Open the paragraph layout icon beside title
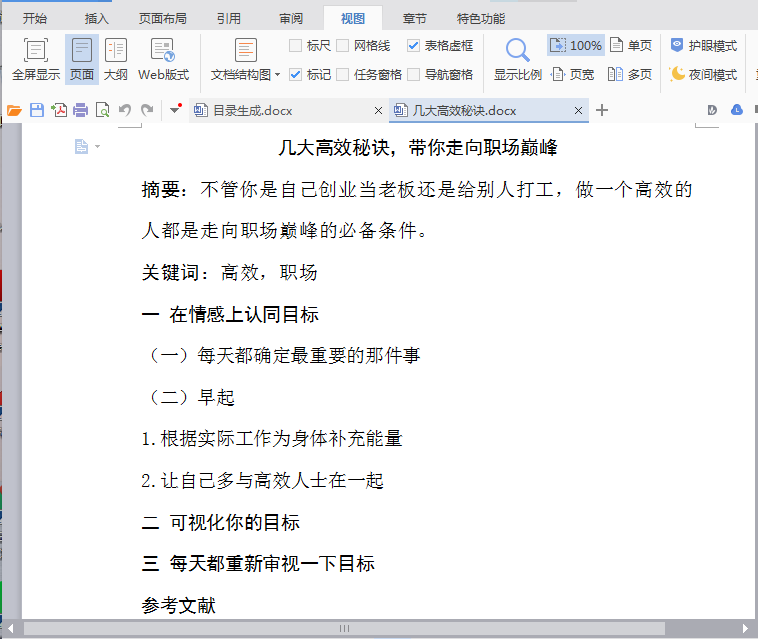 click(x=81, y=146)
